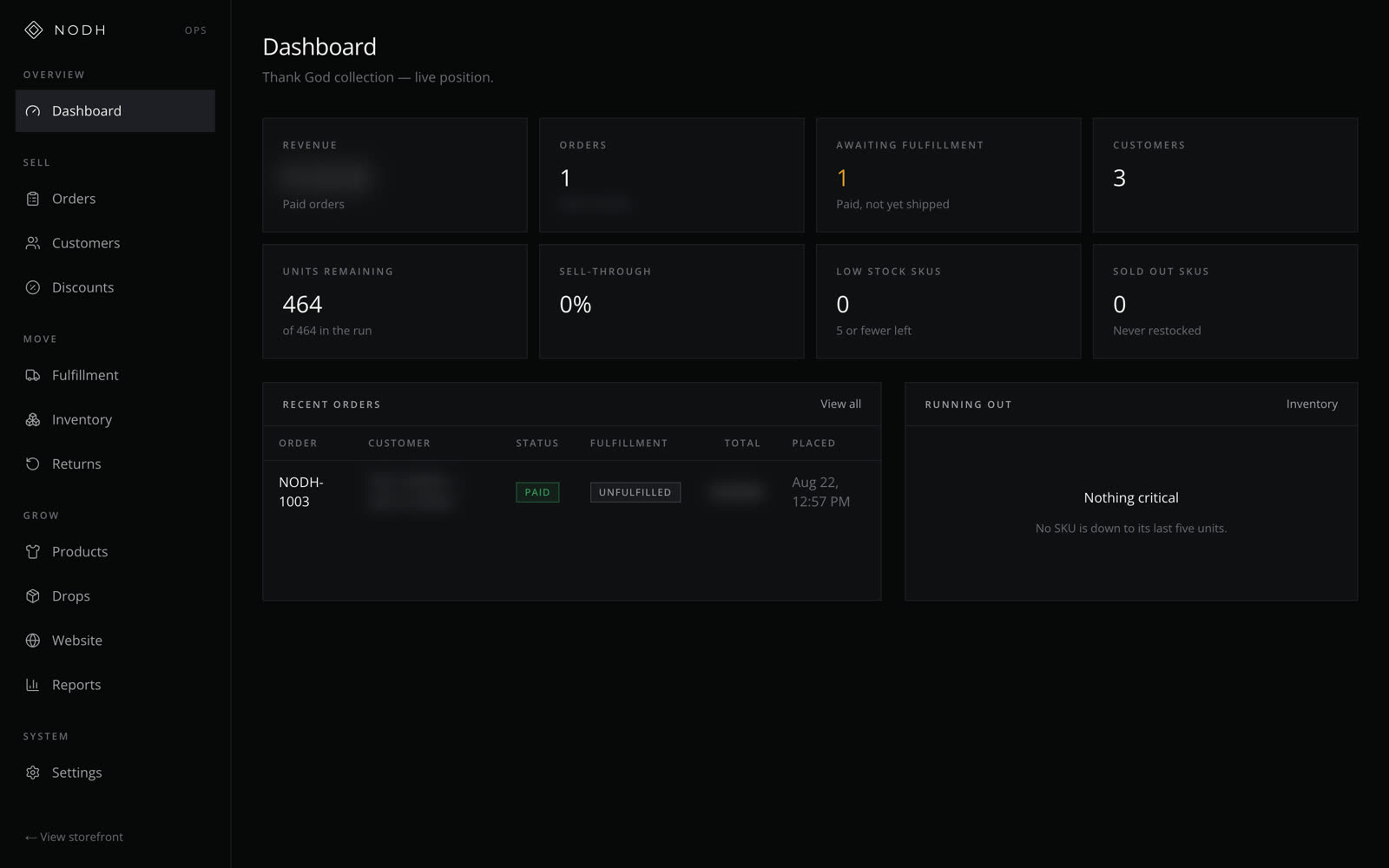Image resolution: width=1389 pixels, height=868 pixels.
Task: Click the CUSTOMER column header
Action: point(399,443)
